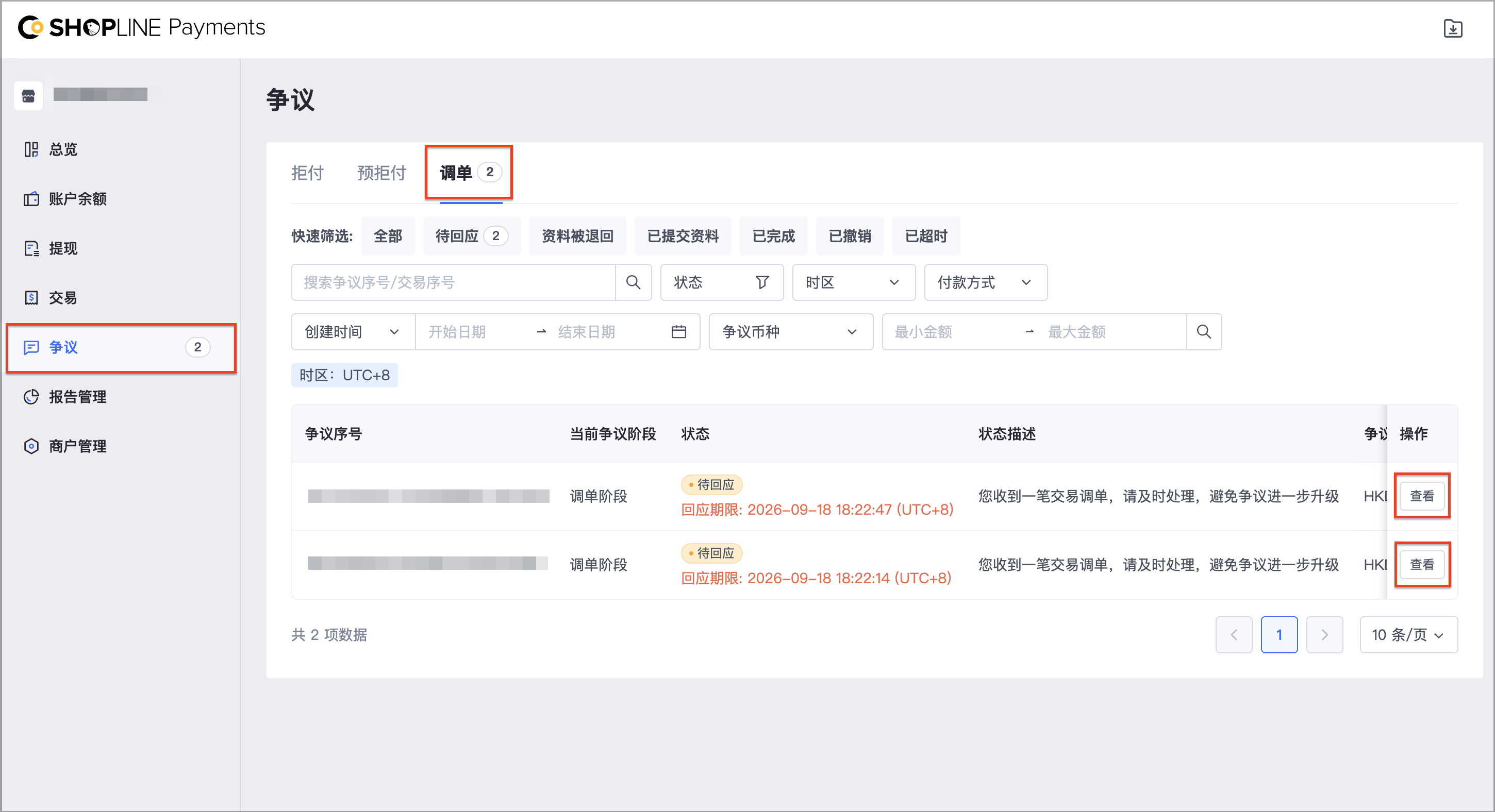Click the 搜索争议序号/交易序号 search field
Image resolution: width=1495 pixels, height=812 pixels.
[x=453, y=282]
